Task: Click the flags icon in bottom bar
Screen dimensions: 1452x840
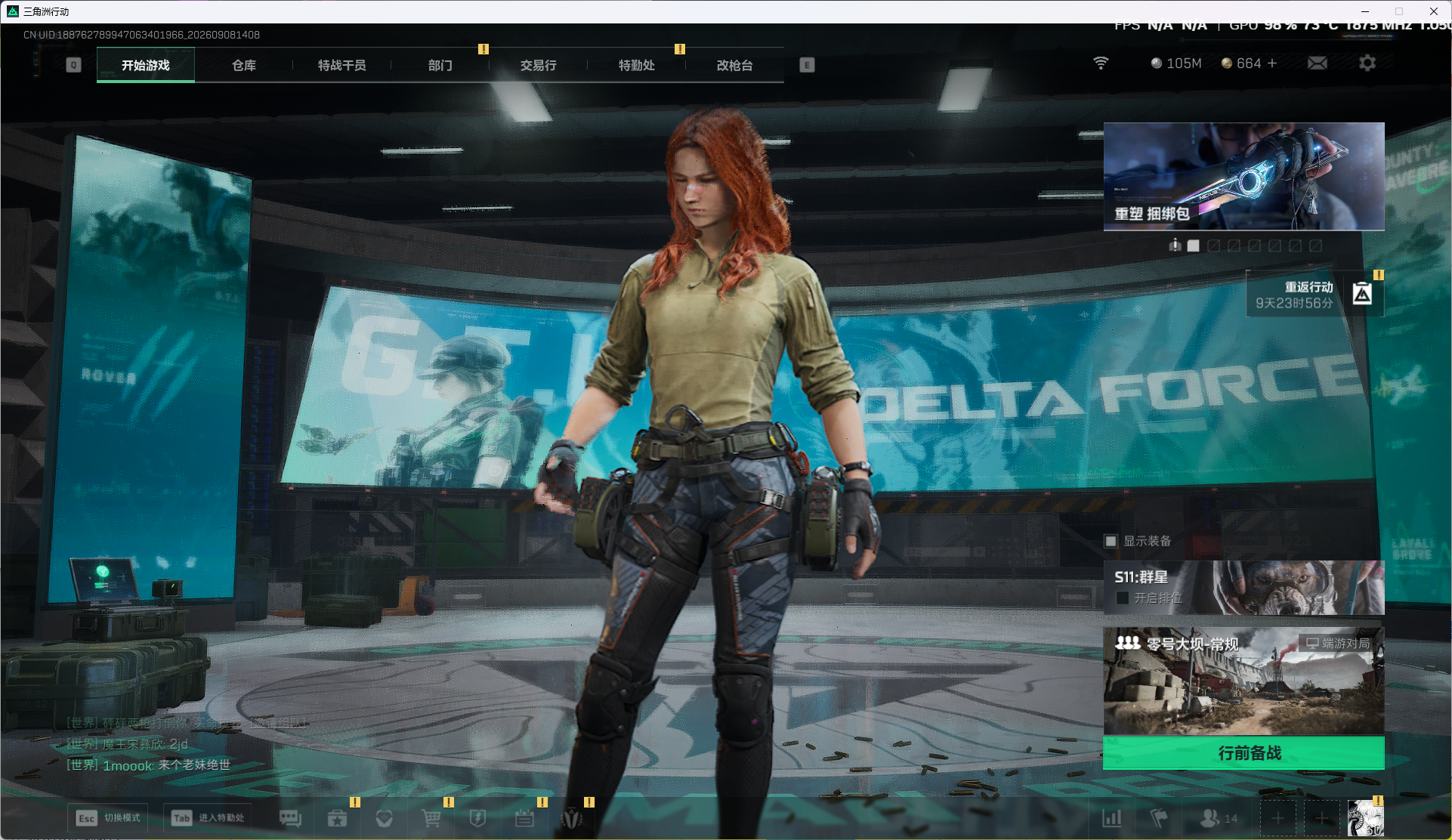Action: (1158, 818)
